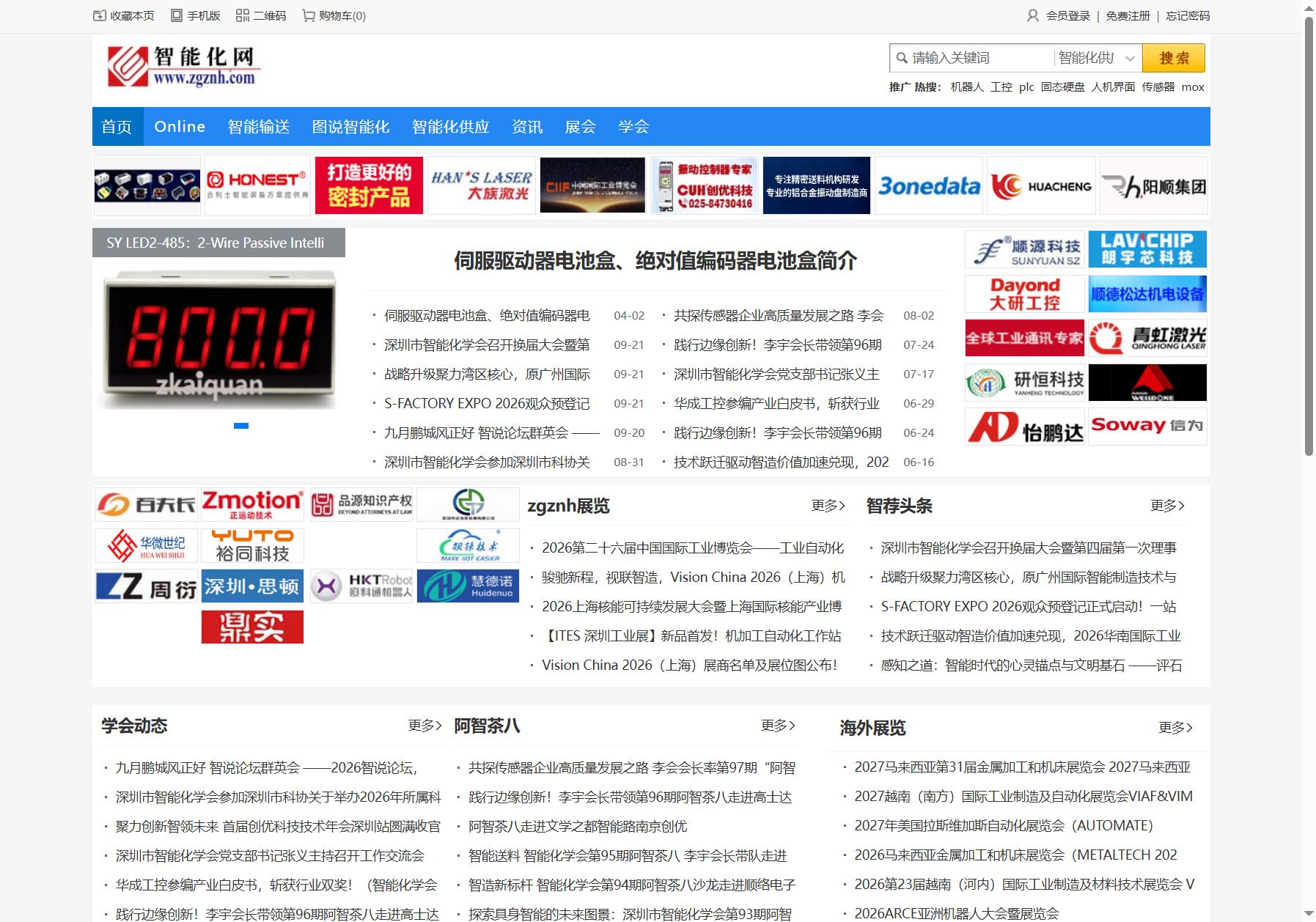Screen dimensions: 1316x922
Task: Open 2027年美国拉斯维加斯自动化展览会 entry
Action: pyautogui.click(x=1003, y=825)
